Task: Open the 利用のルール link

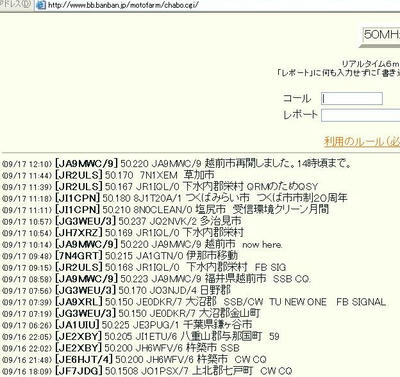Action: 362,141
